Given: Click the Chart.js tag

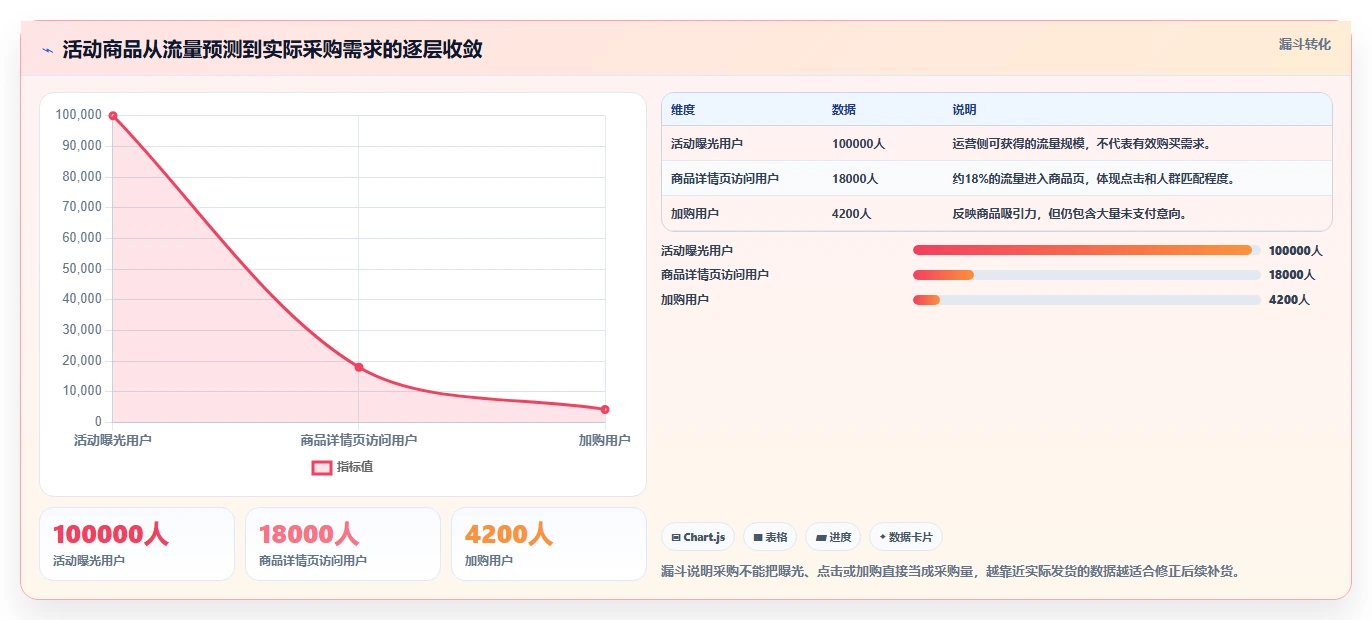Looking at the screenshot, I should (x=698, y=537).
